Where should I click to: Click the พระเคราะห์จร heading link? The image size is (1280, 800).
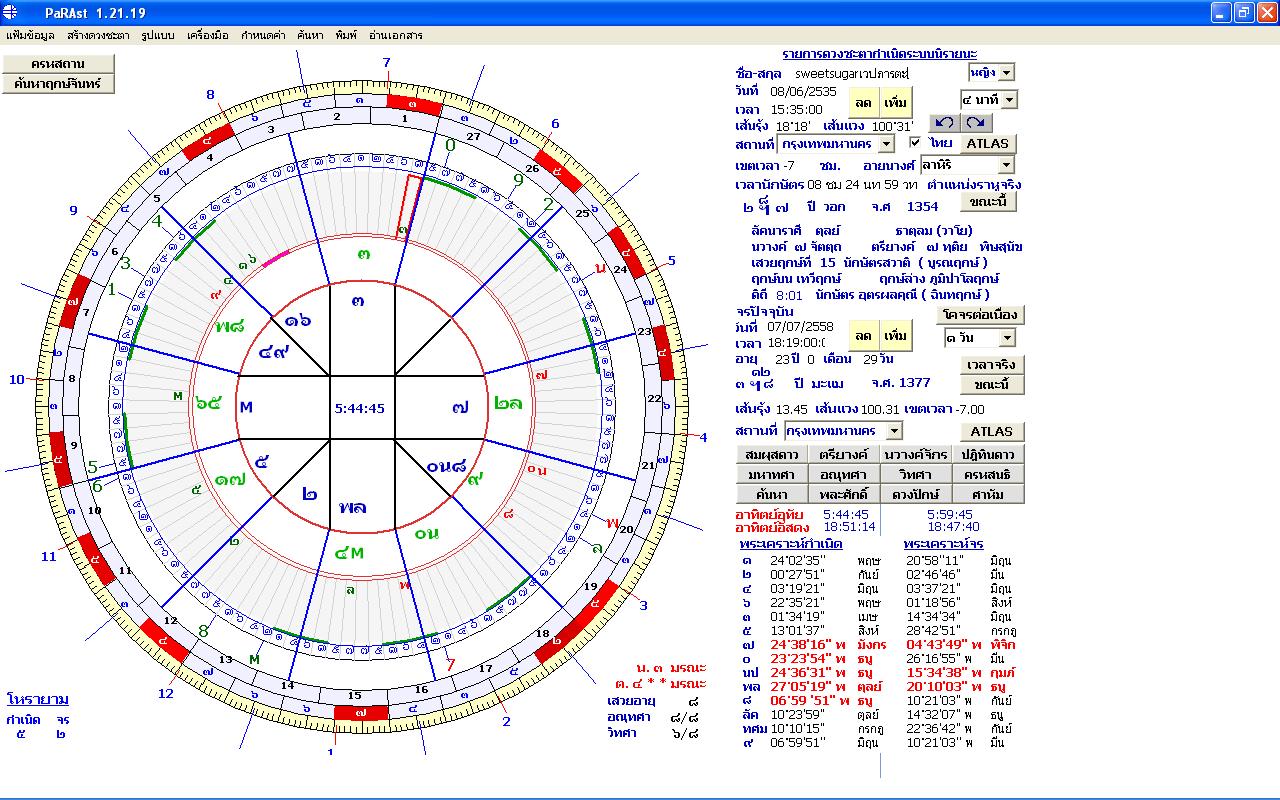pos(943,544)
